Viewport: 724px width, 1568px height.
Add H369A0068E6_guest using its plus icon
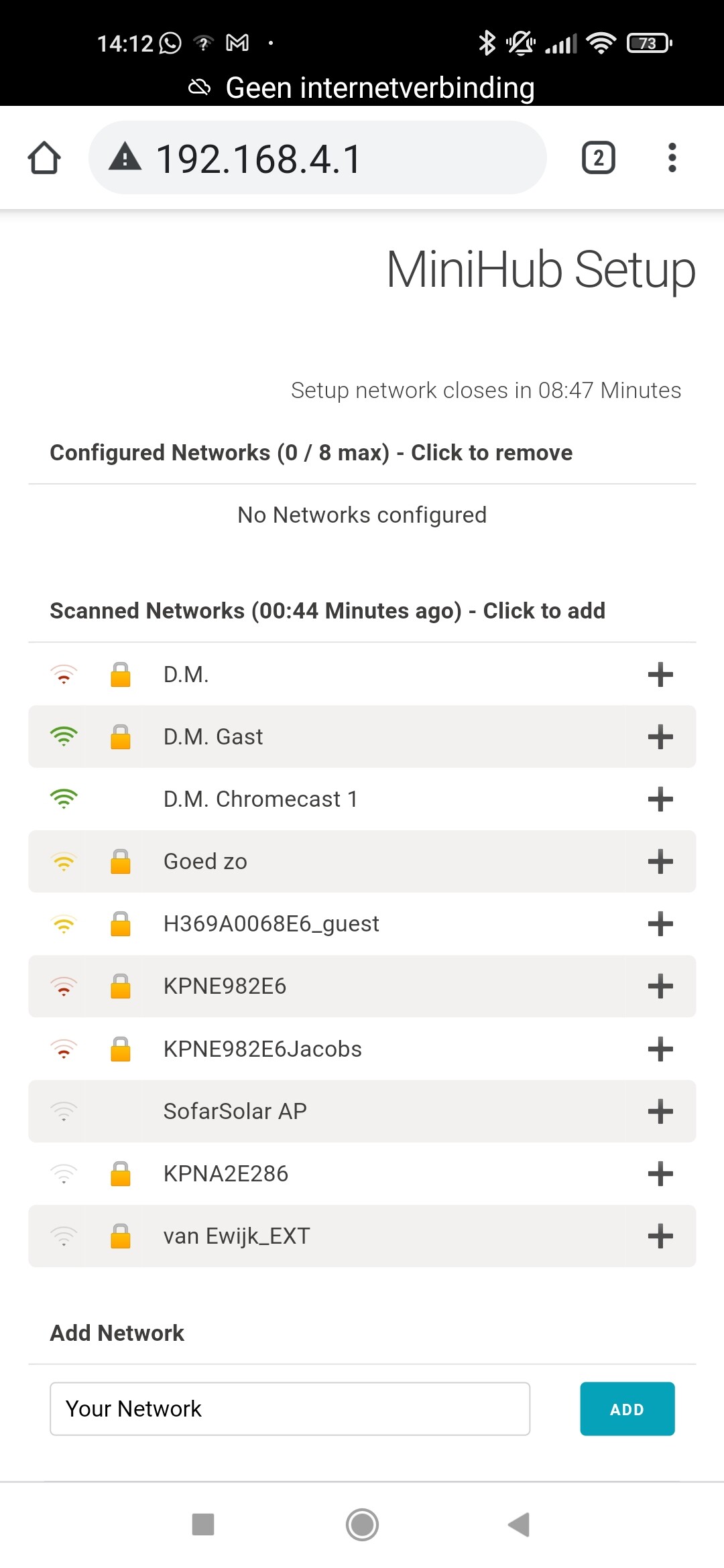[x=660, y=923]
